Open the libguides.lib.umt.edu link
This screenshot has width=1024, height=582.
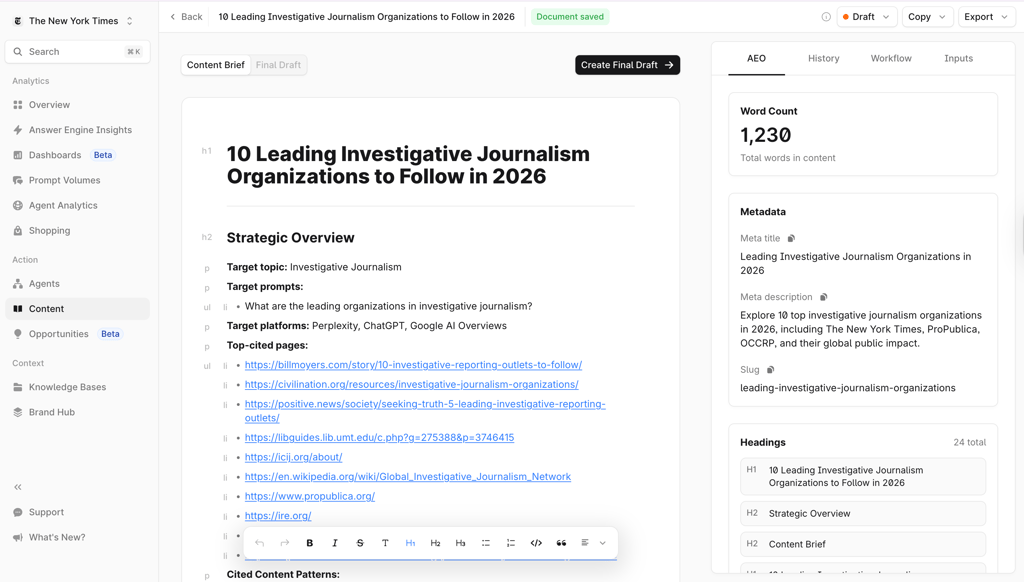[x=379, y=438]
